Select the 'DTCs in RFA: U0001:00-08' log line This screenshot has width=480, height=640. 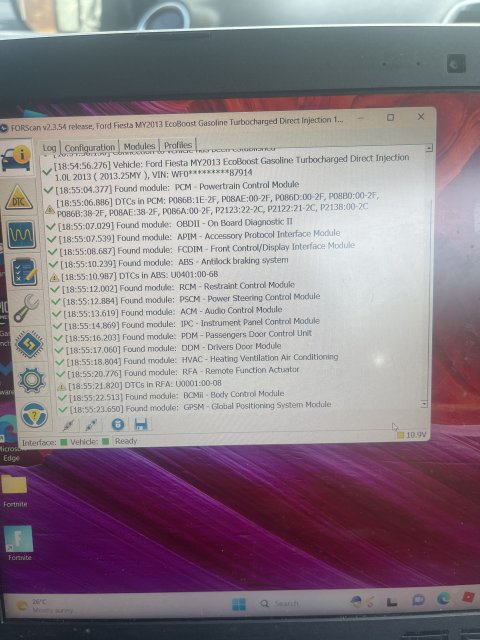click(140, 384)
